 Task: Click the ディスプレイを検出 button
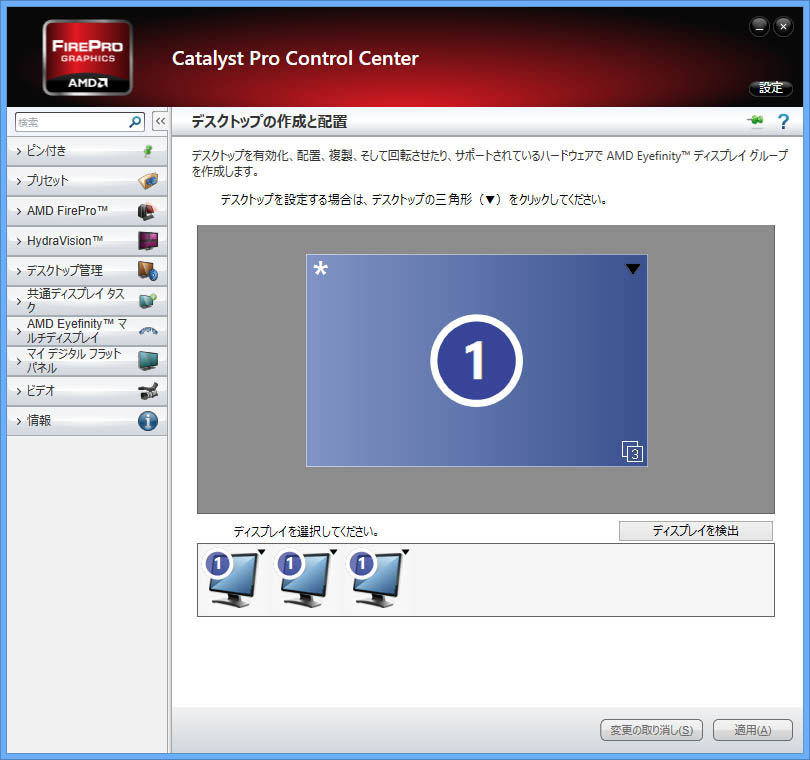(696, 531)
